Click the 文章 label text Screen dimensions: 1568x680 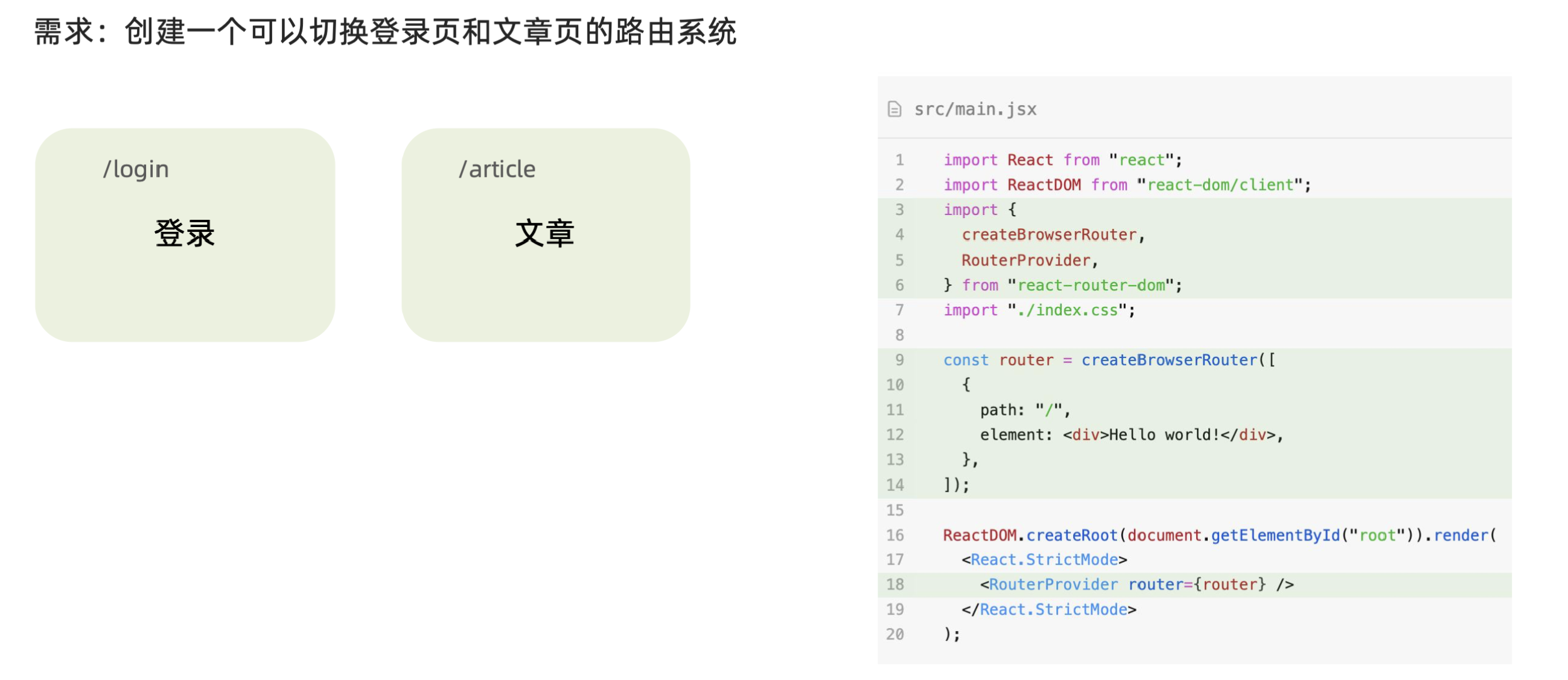click(545, 233)
